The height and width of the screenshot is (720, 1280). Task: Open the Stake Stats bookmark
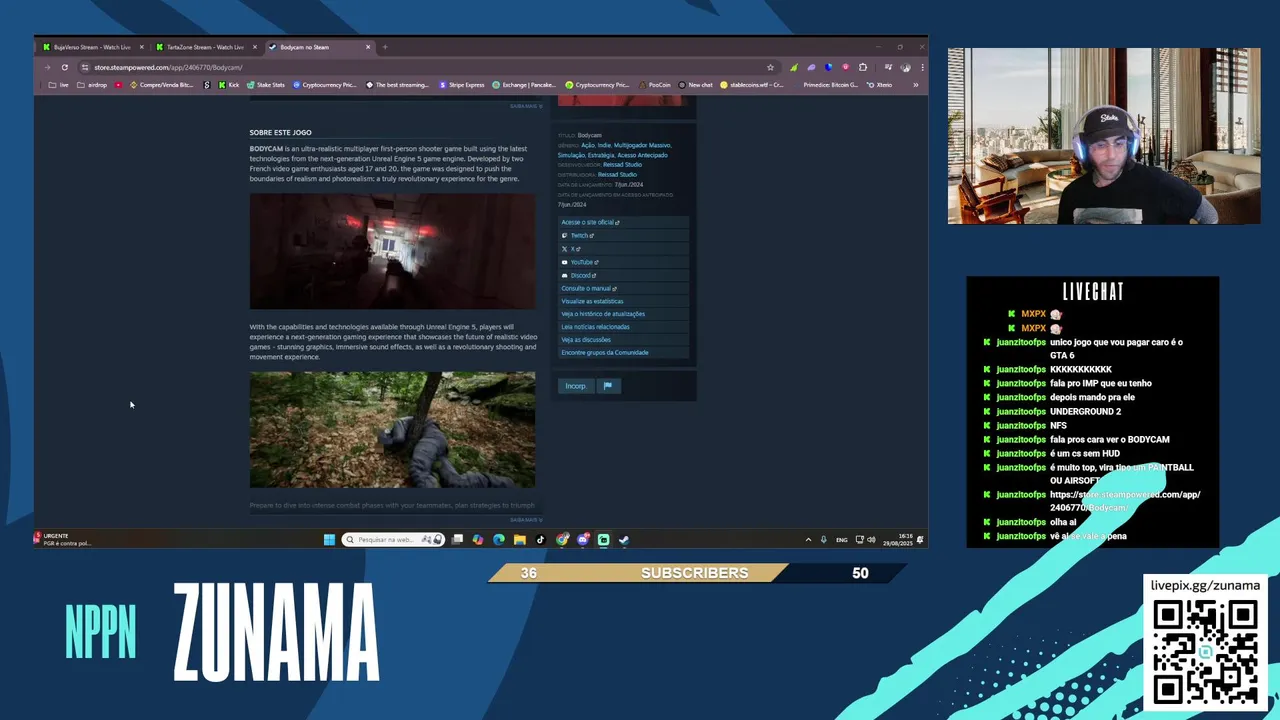(x=266, y=85)
